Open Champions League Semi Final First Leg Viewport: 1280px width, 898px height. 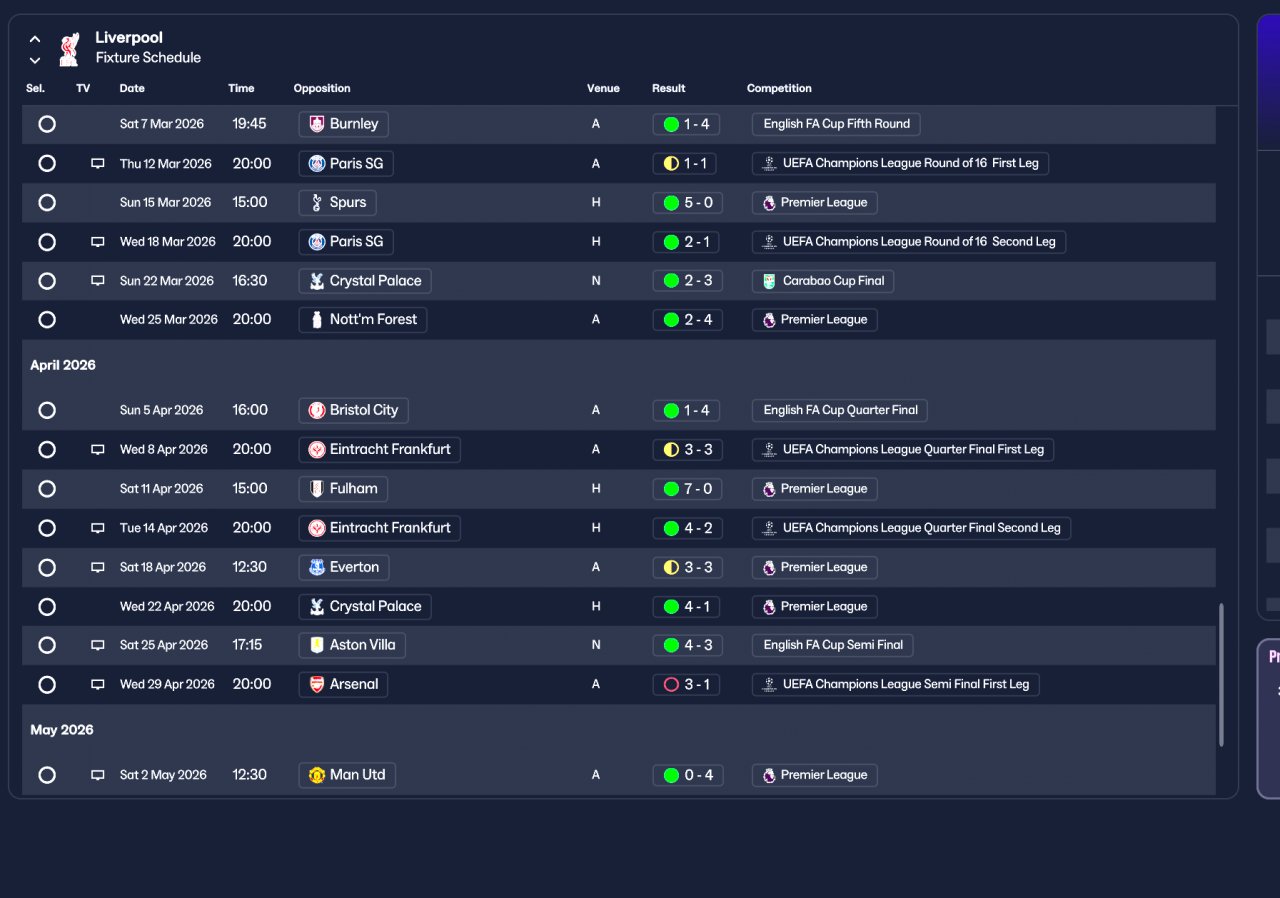[x=896, y=685]
